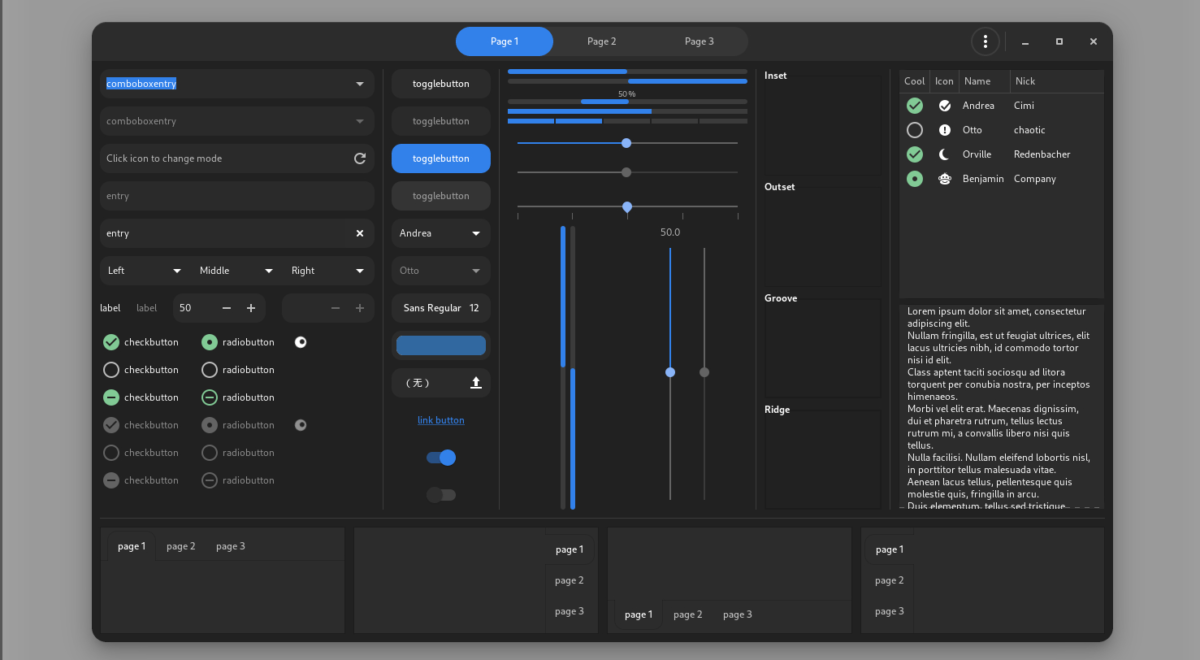Screen dimensions: 1200x660
Task: Open the Middle dropdown selector
Action: 236,271
